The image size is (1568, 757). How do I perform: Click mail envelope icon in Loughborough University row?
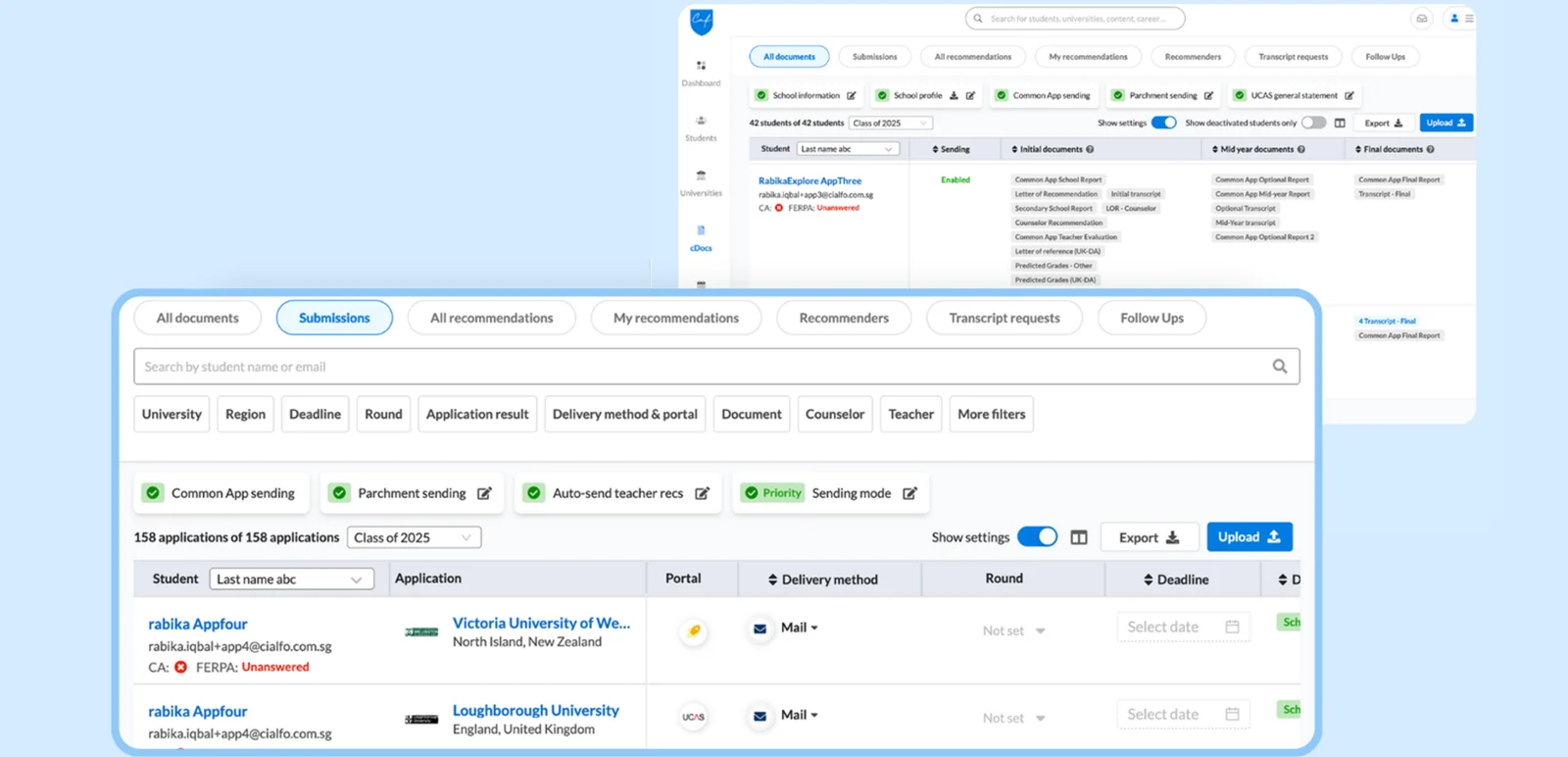(x=759, y=716)
